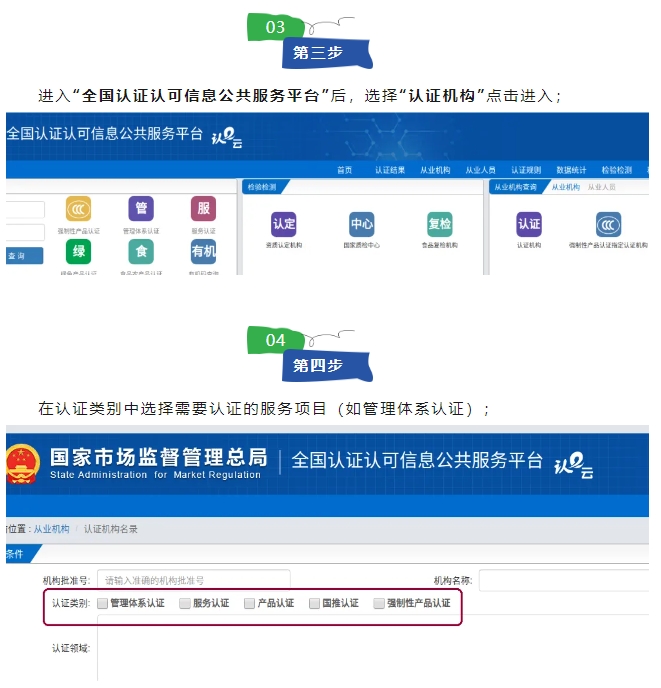Screen dimensions: 661x688
Task: Click the blue 查询 button
Action: point(18,256)
